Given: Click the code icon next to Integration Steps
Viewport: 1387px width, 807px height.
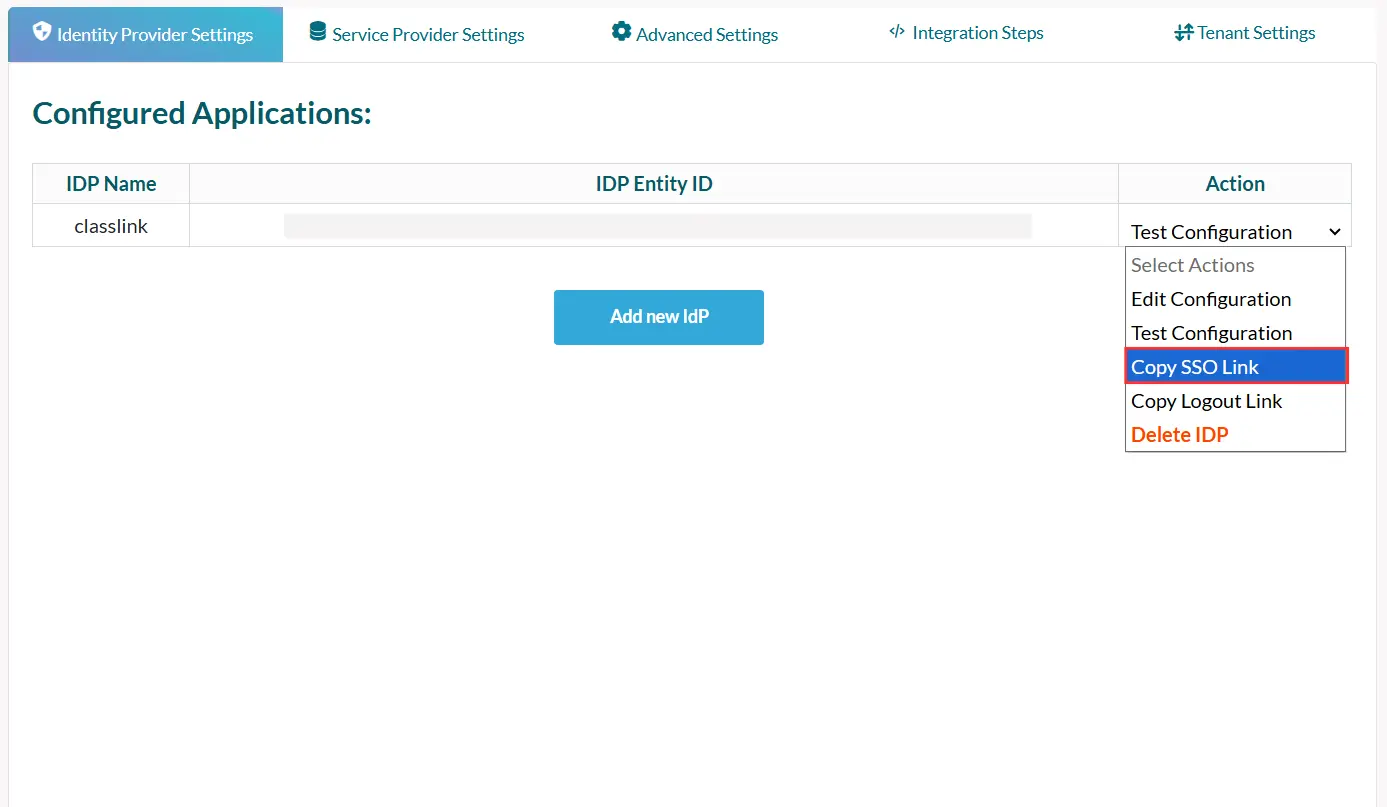Looking at the screenshot, I should pos(897,32).
